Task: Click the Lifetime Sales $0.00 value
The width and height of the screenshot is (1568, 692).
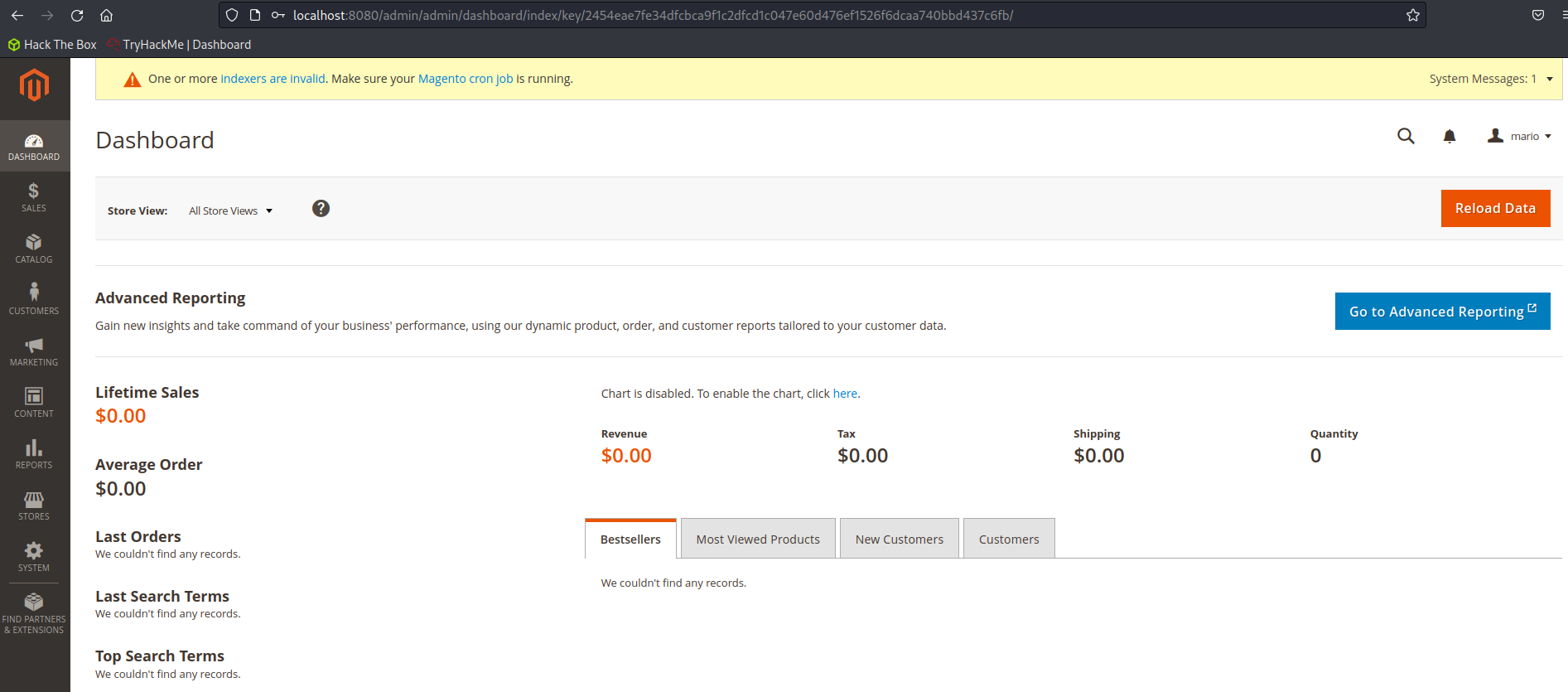Action: (x=121, y=416)
